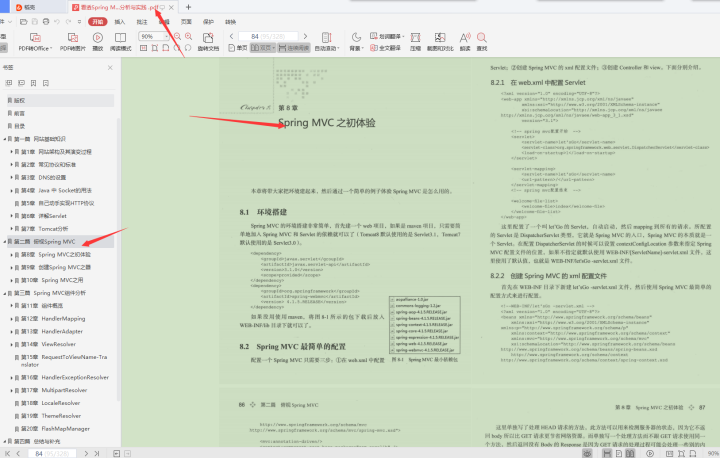Open the 截图和对比 screenshot compare tool

pos(440,41)
